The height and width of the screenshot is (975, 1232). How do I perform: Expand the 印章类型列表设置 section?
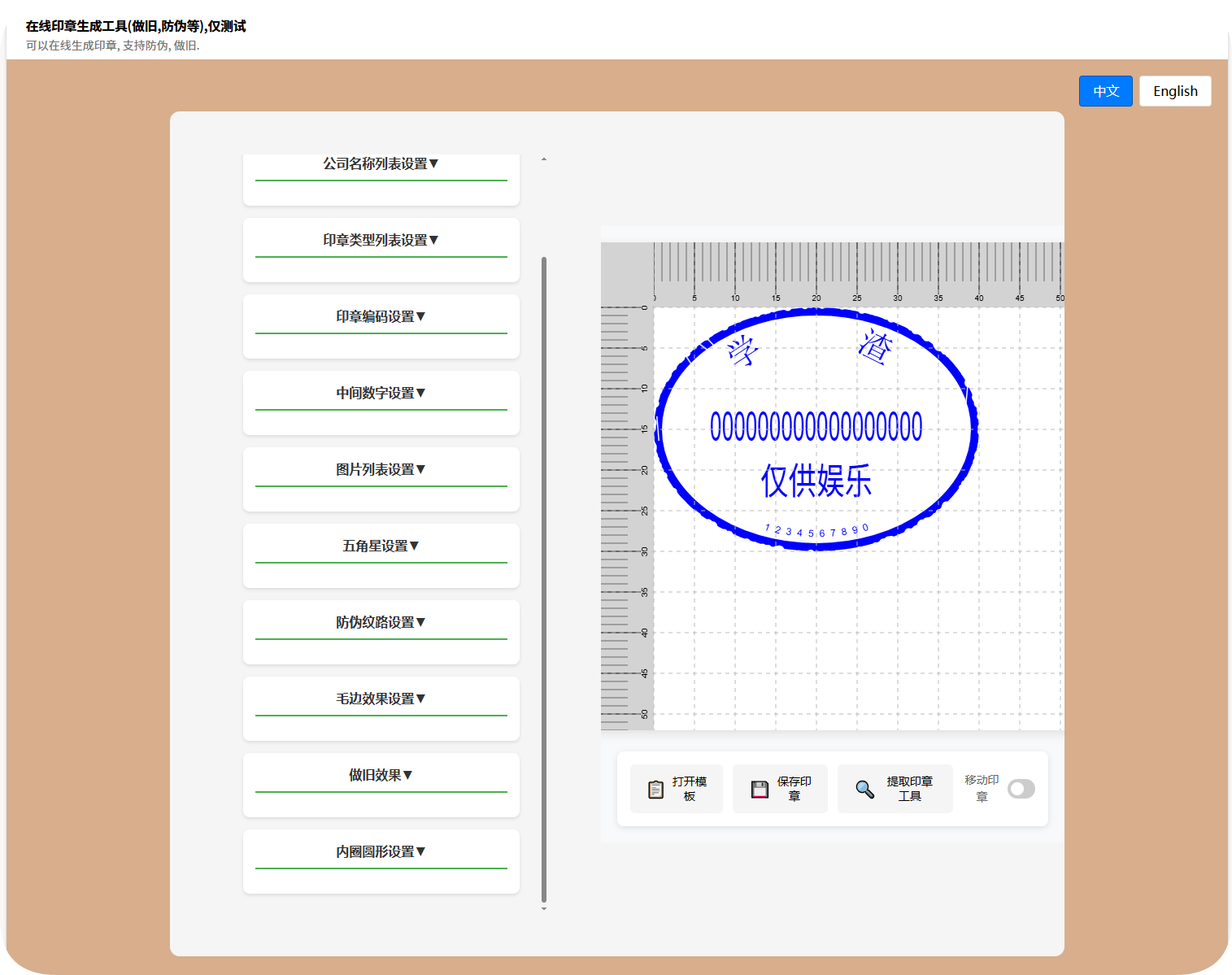[380, 240]
